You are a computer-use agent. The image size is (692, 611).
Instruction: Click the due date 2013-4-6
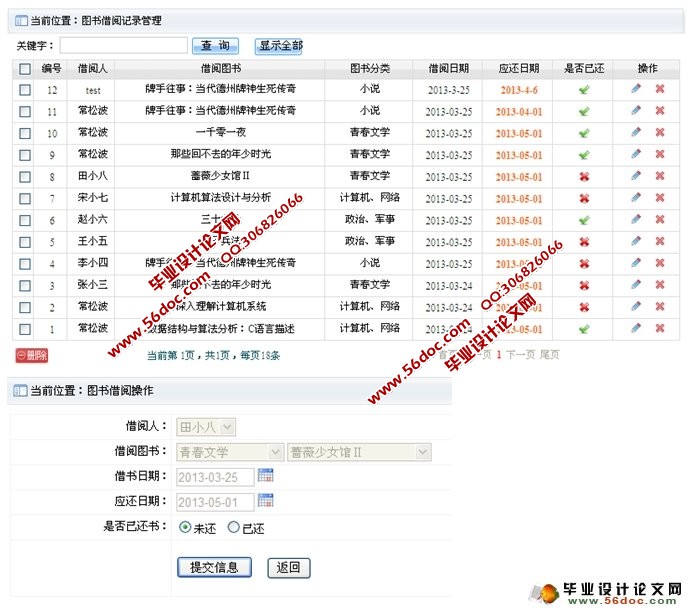coord(519,90)
